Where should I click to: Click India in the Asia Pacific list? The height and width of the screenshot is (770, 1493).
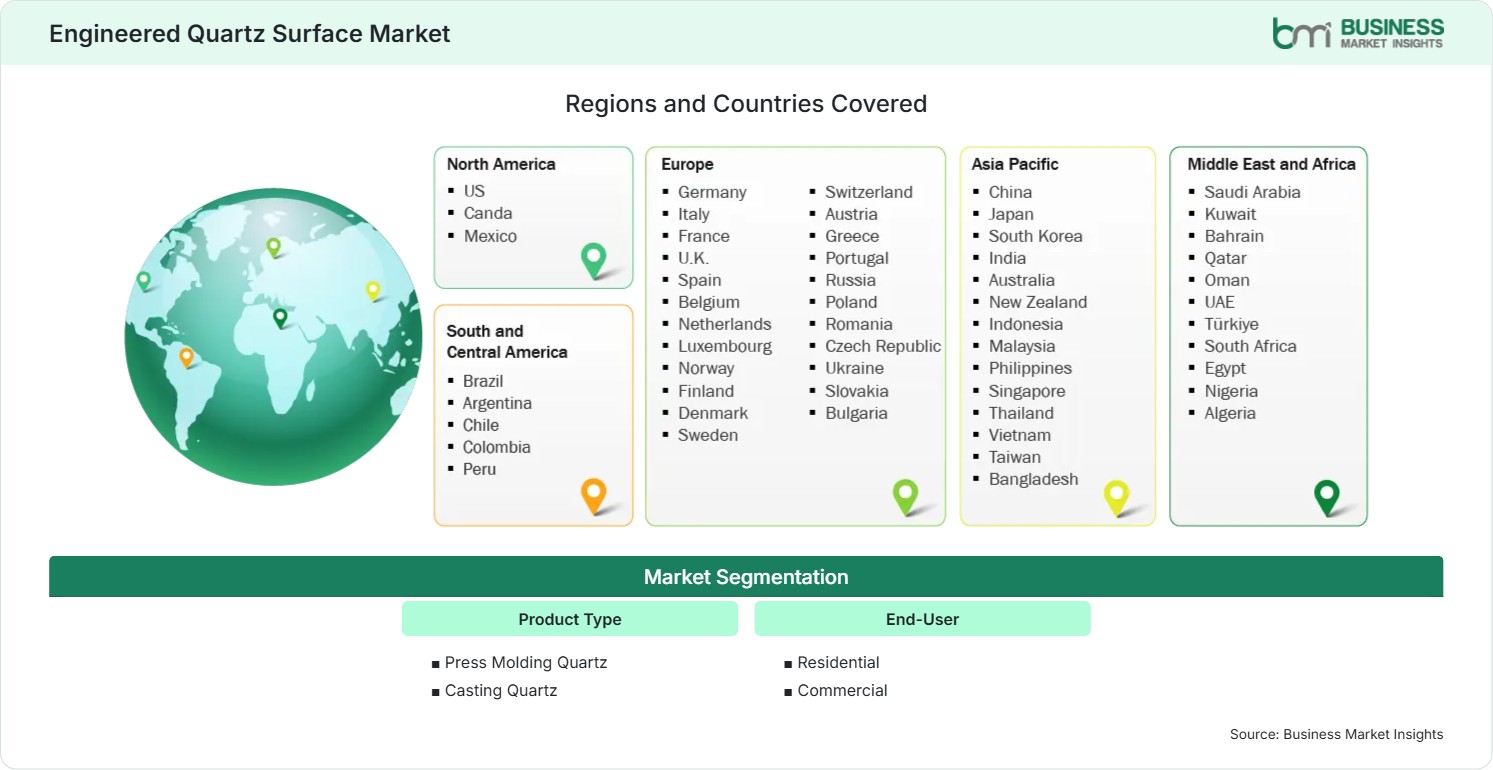click(x=1007, y=258)
